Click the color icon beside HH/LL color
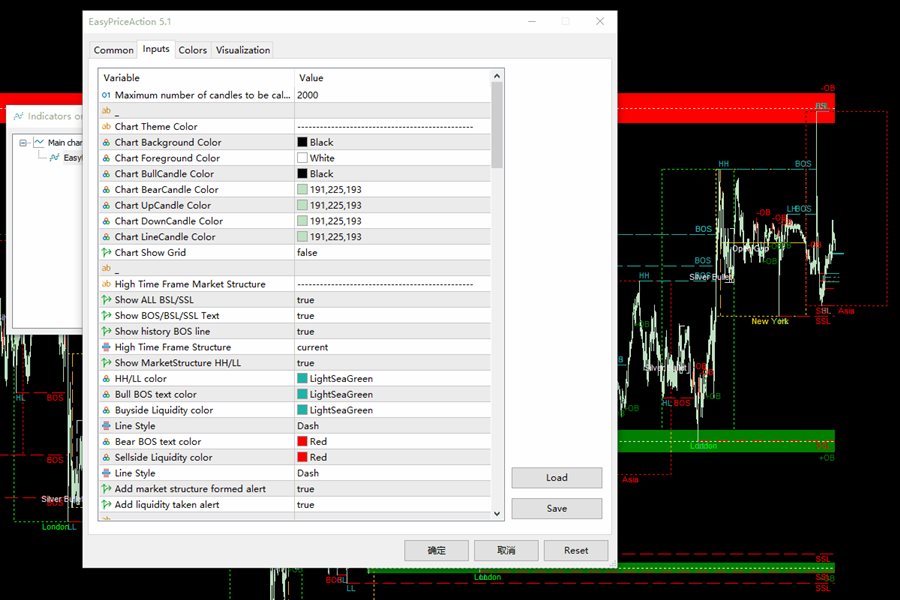 [x=106, y=379]
